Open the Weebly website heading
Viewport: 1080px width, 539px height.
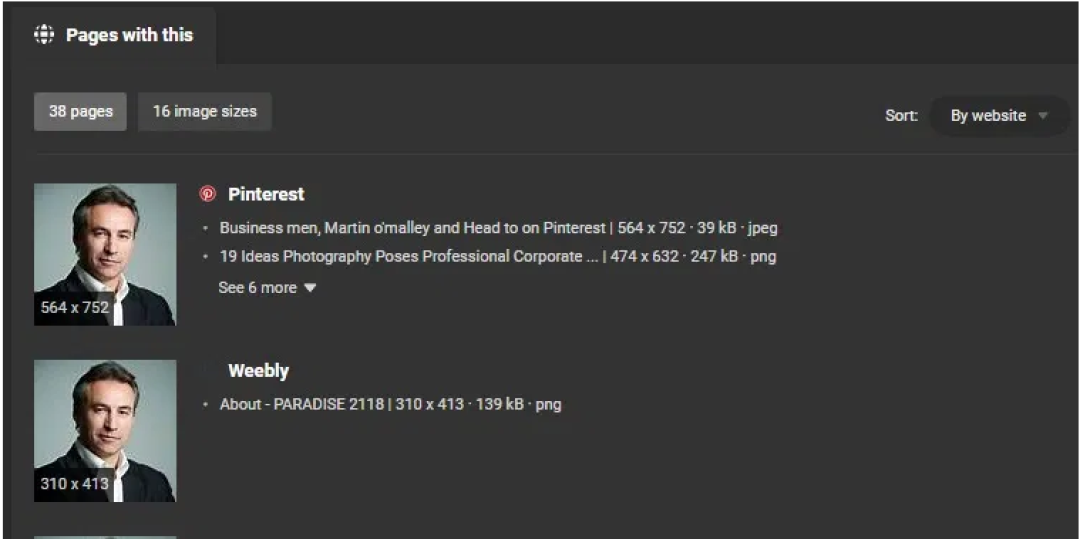pyautogui.click(x=258, y=371)
